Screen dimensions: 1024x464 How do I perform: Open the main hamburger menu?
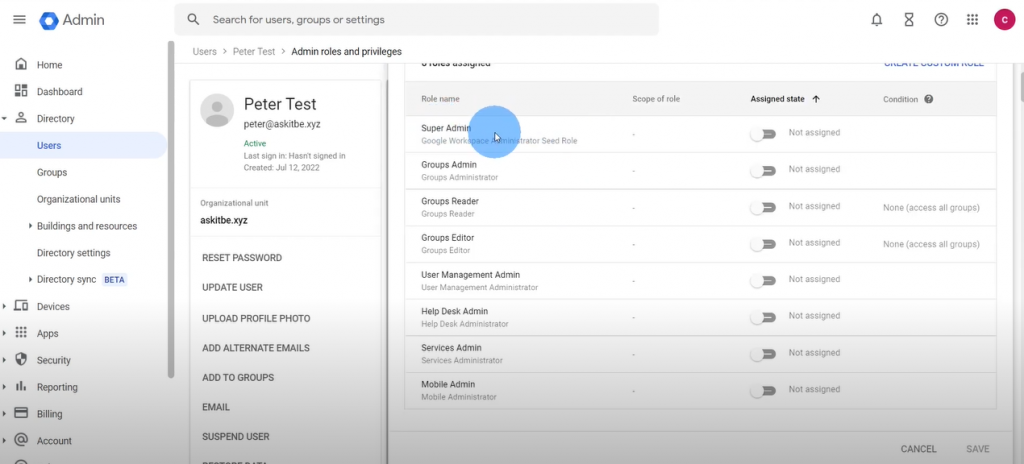19,20
